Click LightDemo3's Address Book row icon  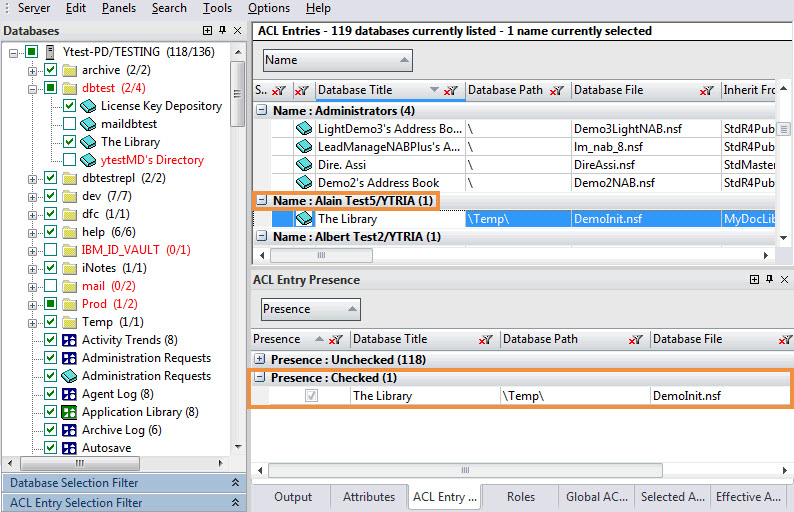[x=304, y=129]
